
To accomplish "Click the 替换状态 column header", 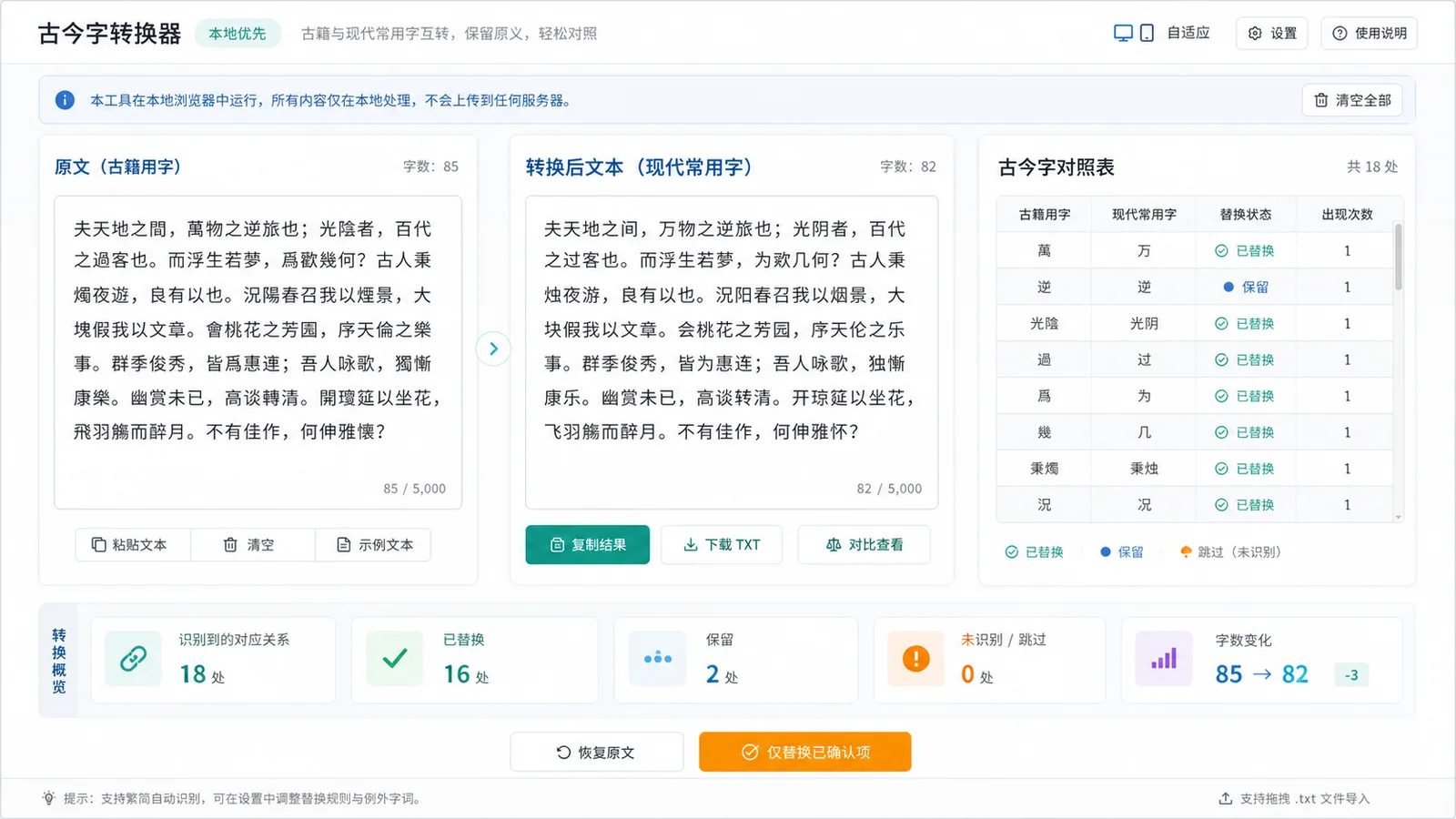I will (x=1246, y=215).
